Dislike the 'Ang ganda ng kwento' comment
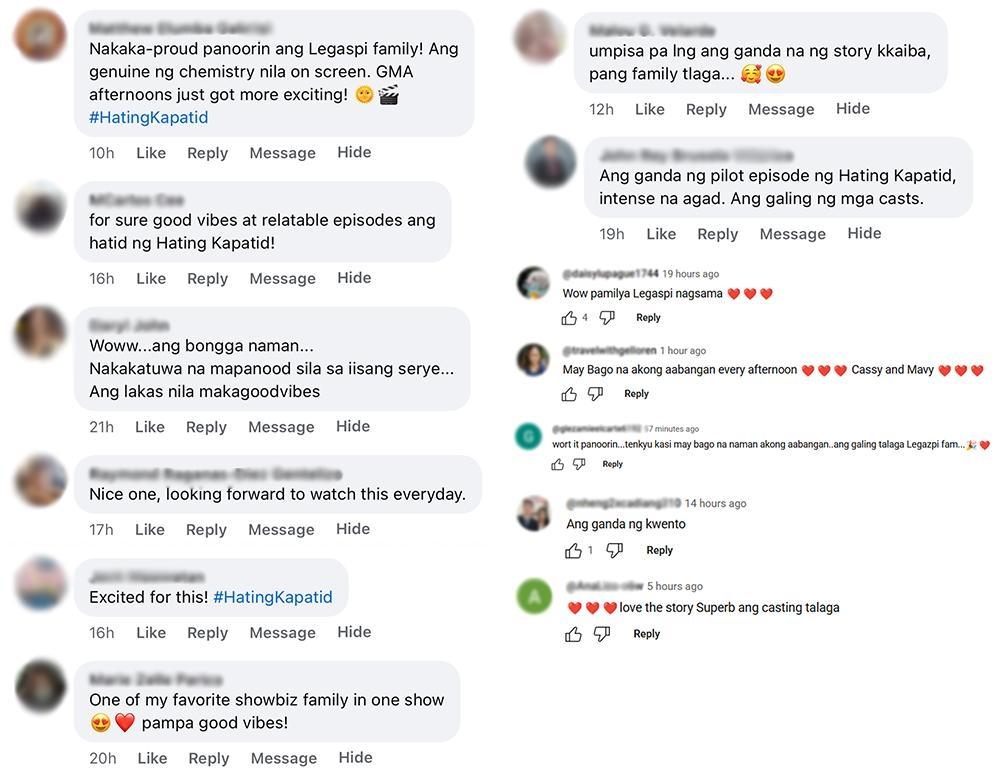This screenshot has width=1000, height=775. [x=615, y=551]
